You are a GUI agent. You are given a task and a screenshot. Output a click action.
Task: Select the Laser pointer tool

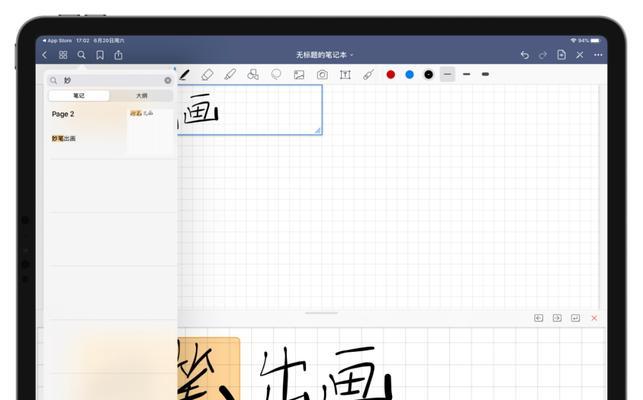tap(368, 74)
